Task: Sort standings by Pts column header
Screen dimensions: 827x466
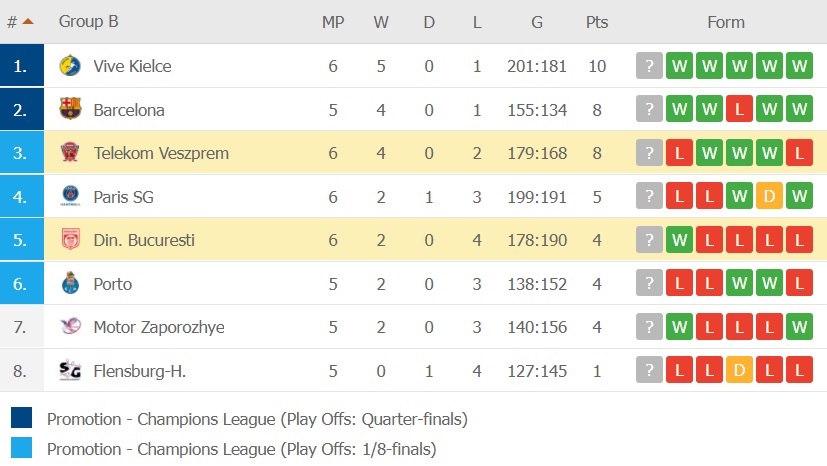Action: pyautogui.click(x=597, y=22)
